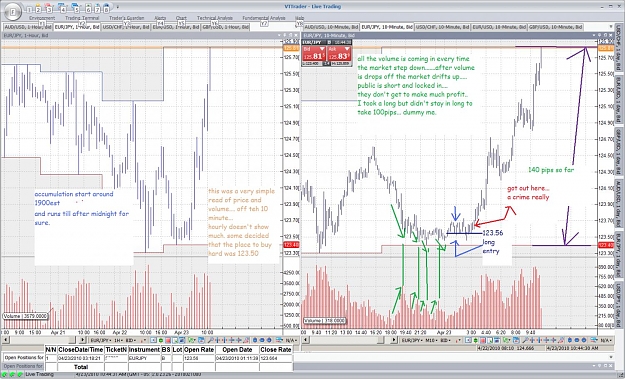
Task: Click scroll-left arrow of 10-Minute chart scrollbar
Action: 306,340
